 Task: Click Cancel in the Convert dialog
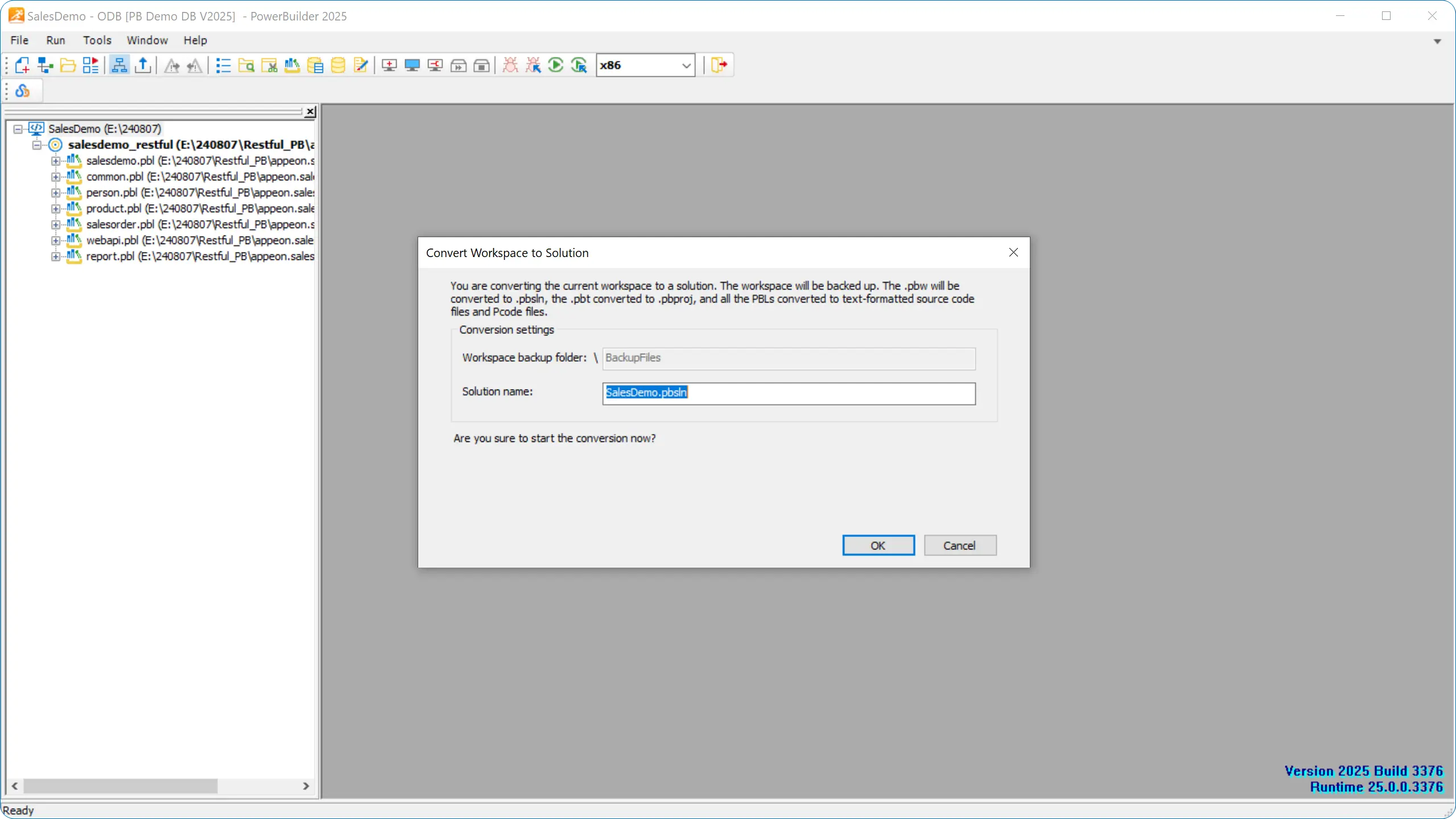coord(960,545)
